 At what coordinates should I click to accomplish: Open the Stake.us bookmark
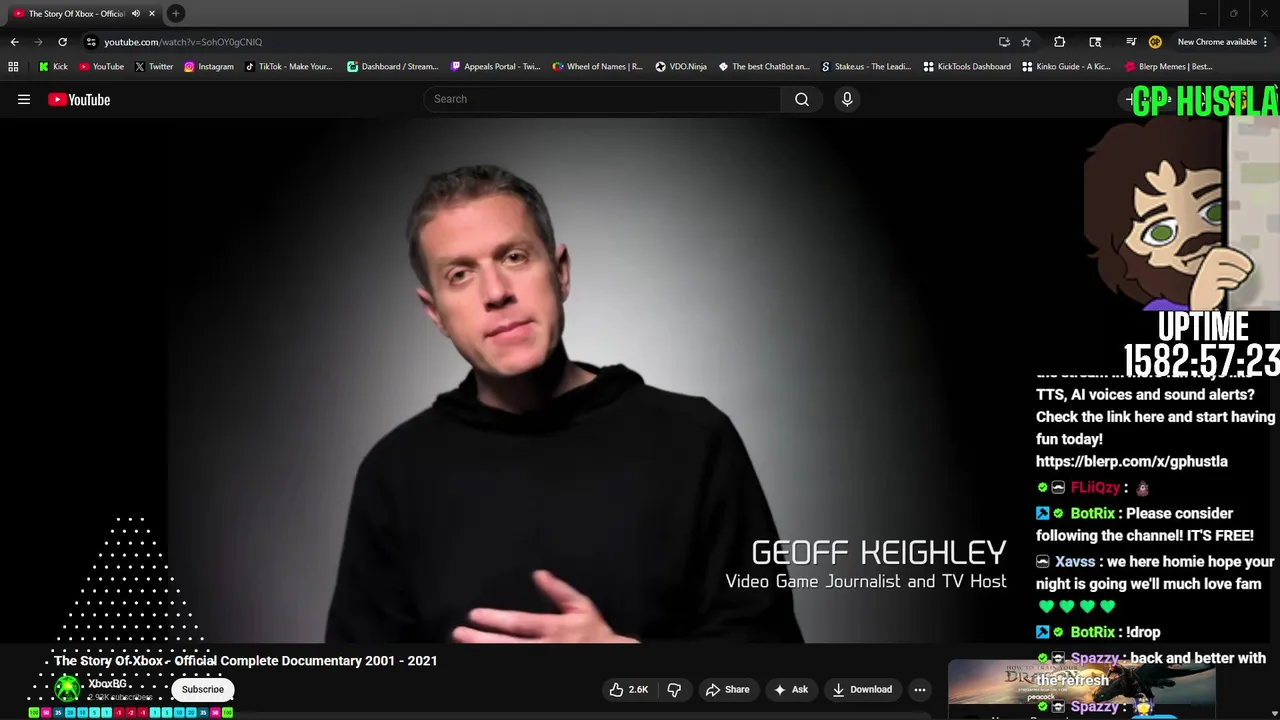click(x=866, y=67)
